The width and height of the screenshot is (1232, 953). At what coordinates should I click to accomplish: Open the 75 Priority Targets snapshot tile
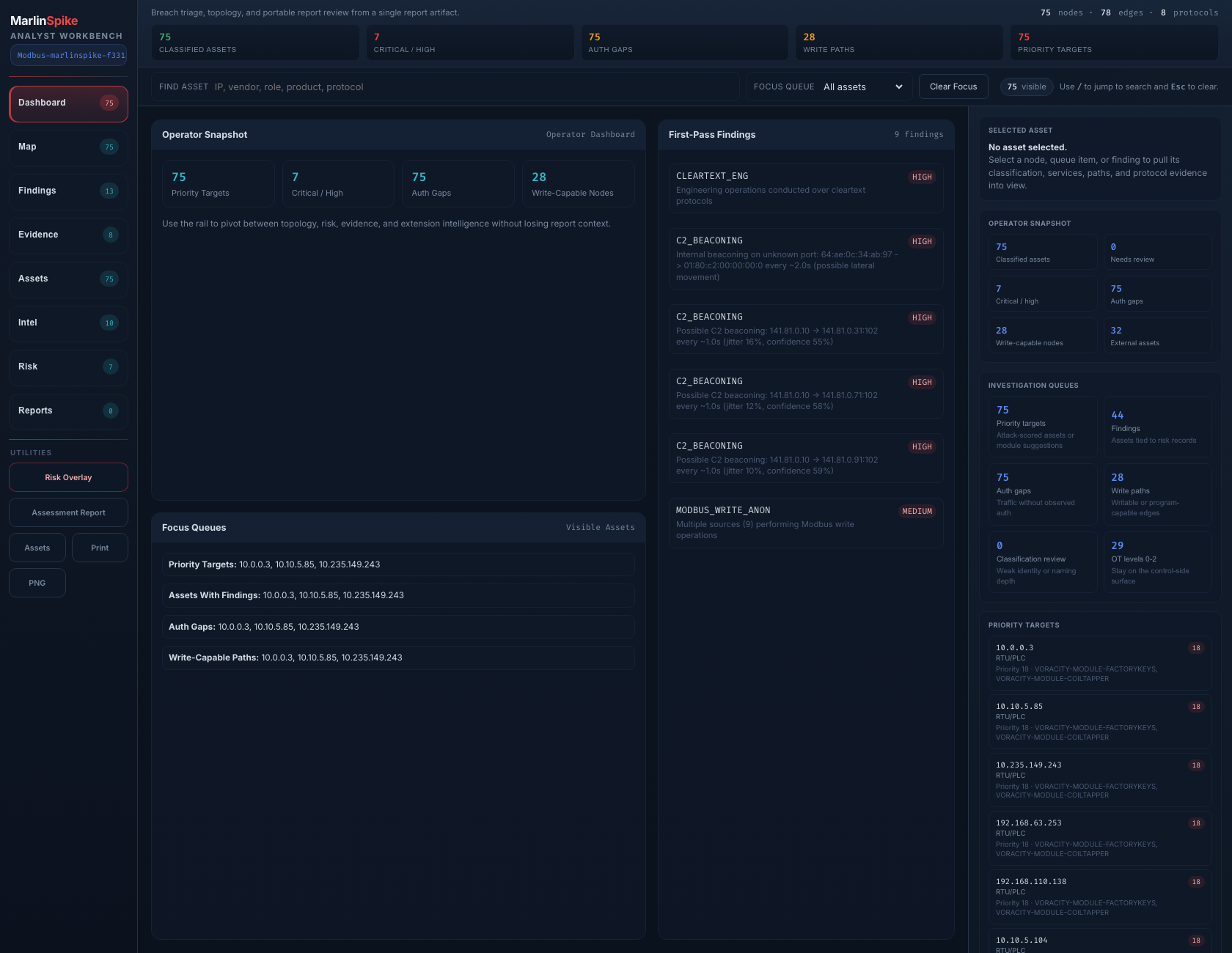218,183
